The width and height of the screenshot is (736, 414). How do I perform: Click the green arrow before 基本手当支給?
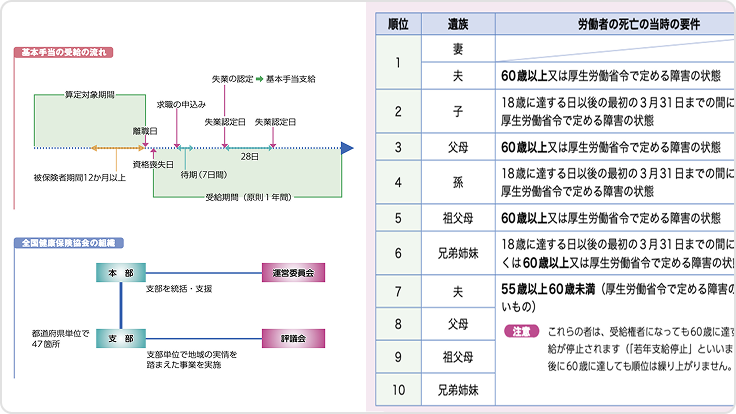point(258,77)
